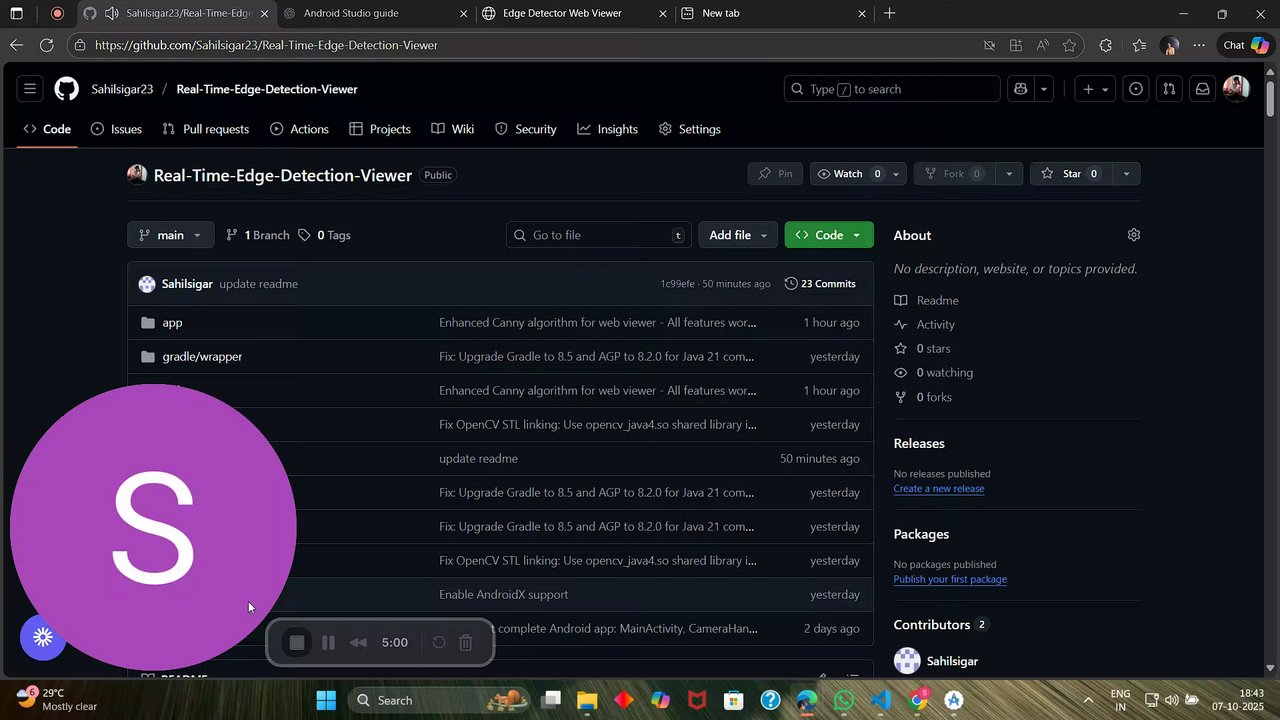Go back to the previous page
The image size is (1280, 720).
pyautogui.click(x=16, y=45)
